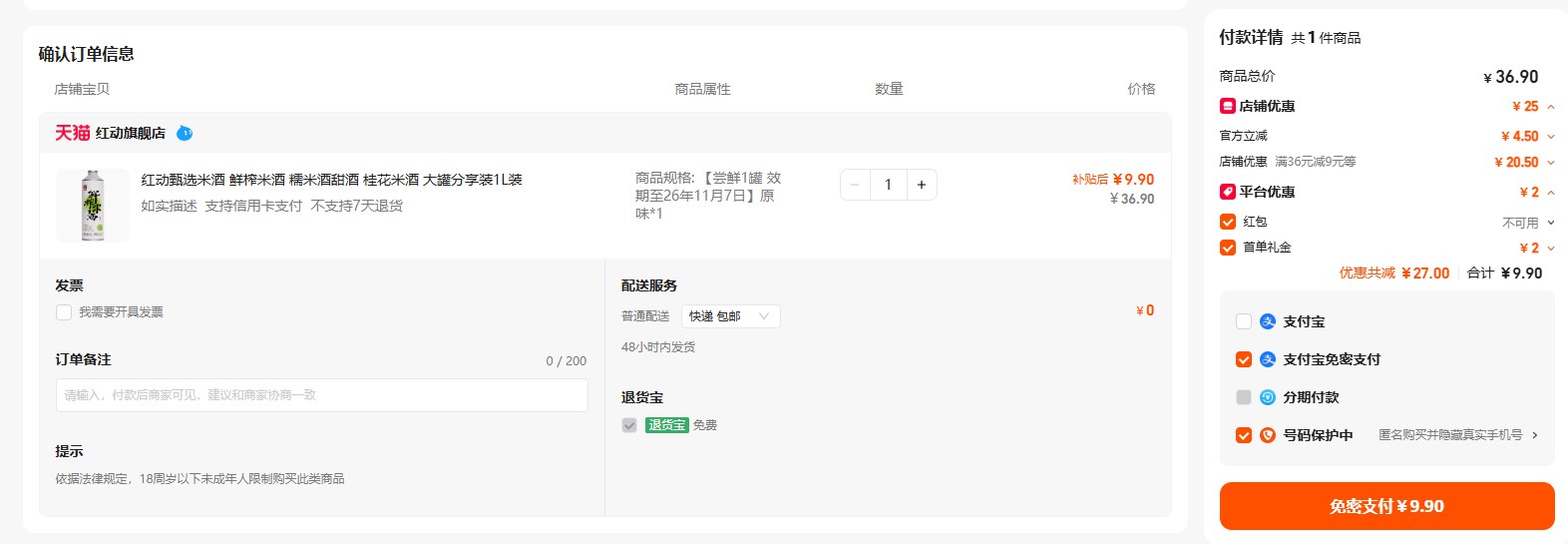Click the 平台优惠 red platform icon
Image resolution: width=1568 pixels, height=544 pixels.
tap(1228, 192)
